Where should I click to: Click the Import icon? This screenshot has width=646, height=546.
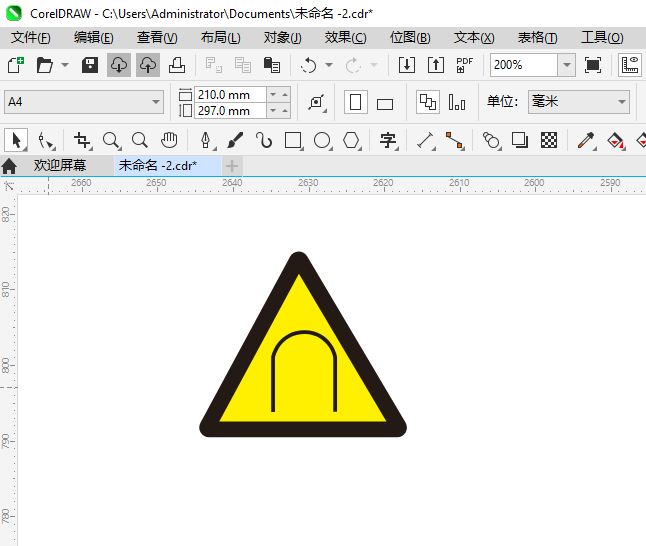[407, 65]
